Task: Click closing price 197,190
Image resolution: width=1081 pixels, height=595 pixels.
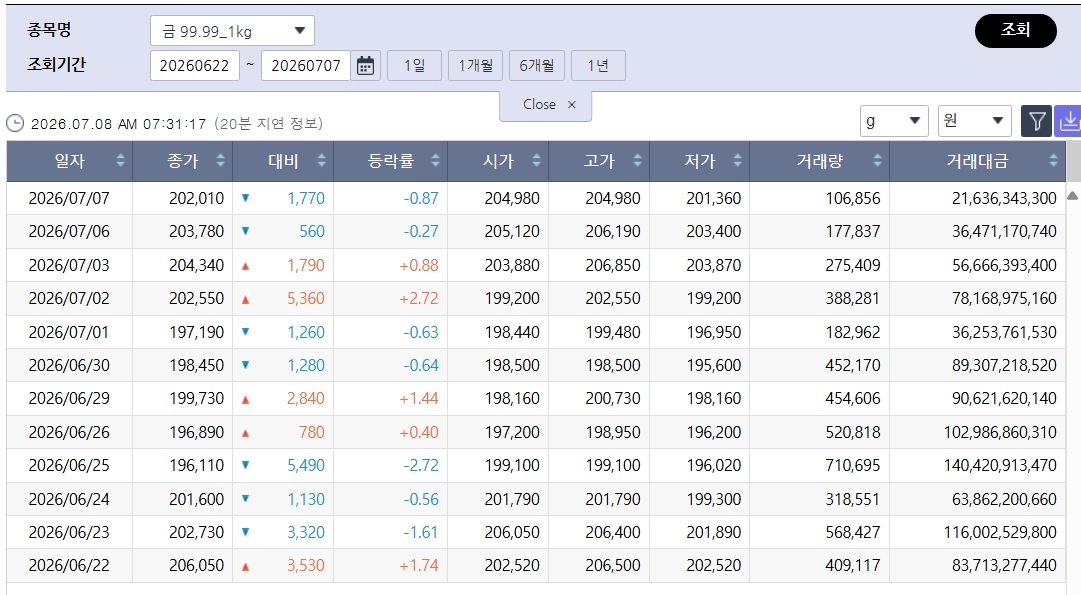Action: [x=196, y=332]
